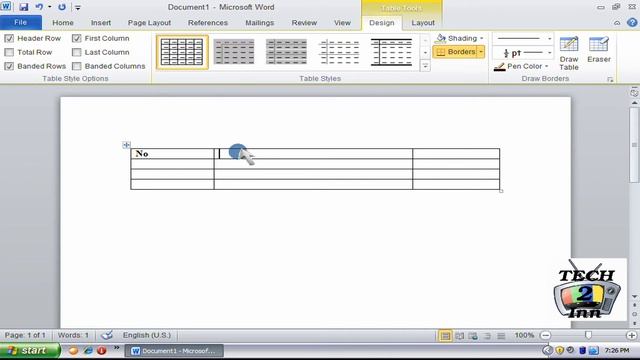Switch to Outline view
Image resolution: width=640 pixels, height=360 pixels.
[487, 336]
